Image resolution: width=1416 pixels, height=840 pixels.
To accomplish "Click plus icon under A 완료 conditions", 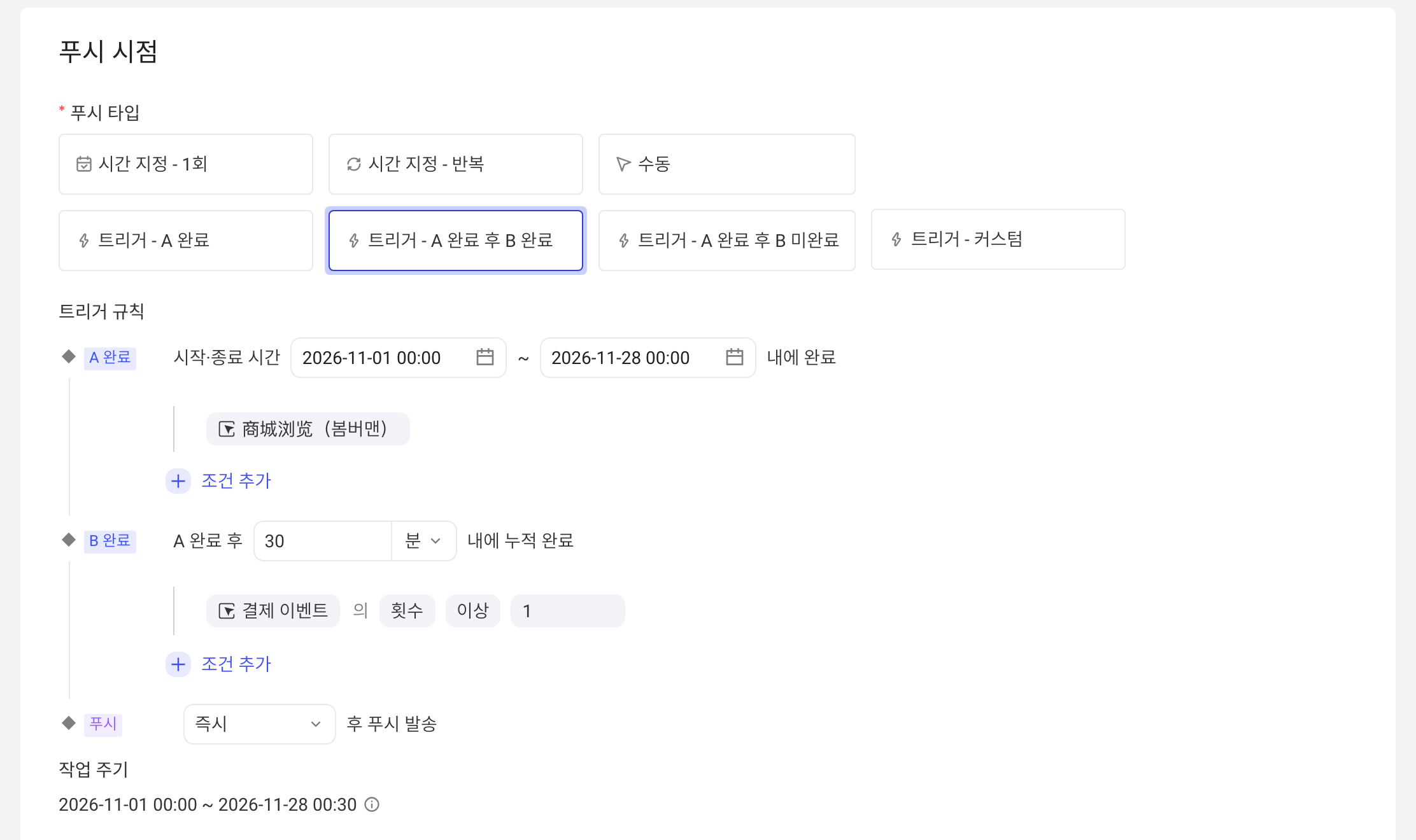I will [x=178, y=481].
